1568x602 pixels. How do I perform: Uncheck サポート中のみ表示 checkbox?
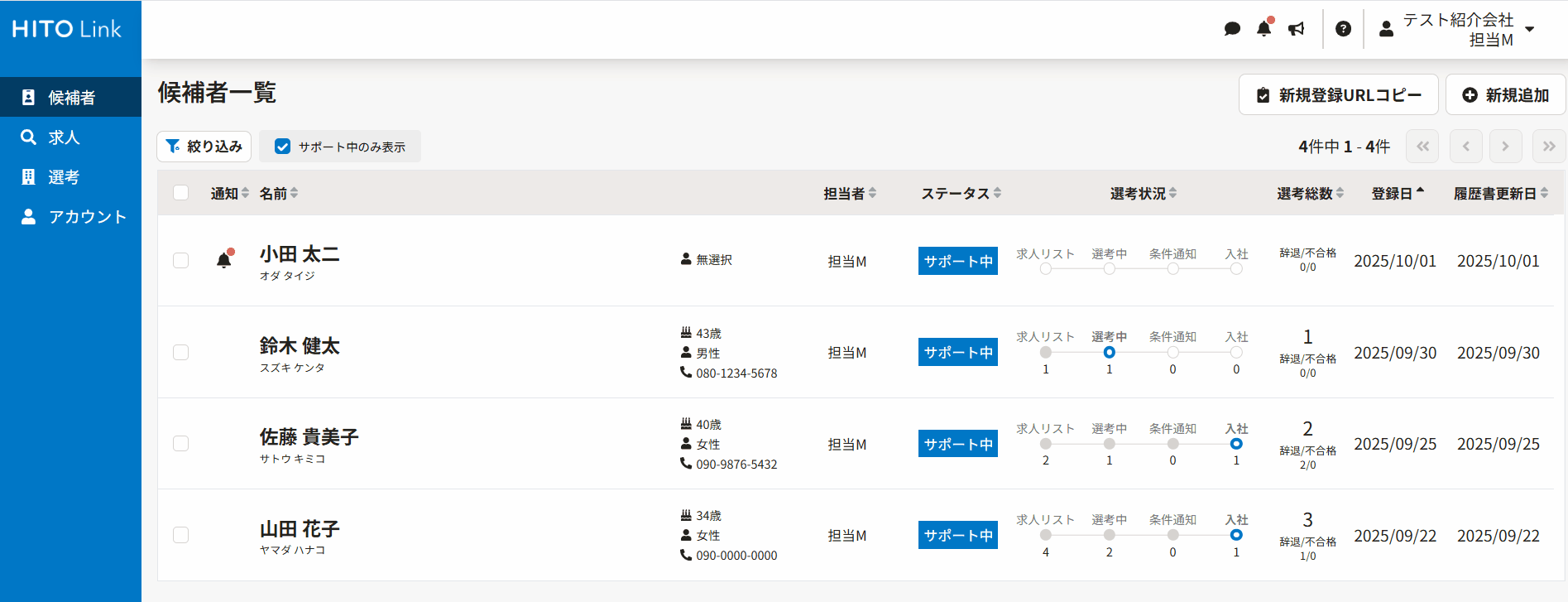[x=283, y=147]
